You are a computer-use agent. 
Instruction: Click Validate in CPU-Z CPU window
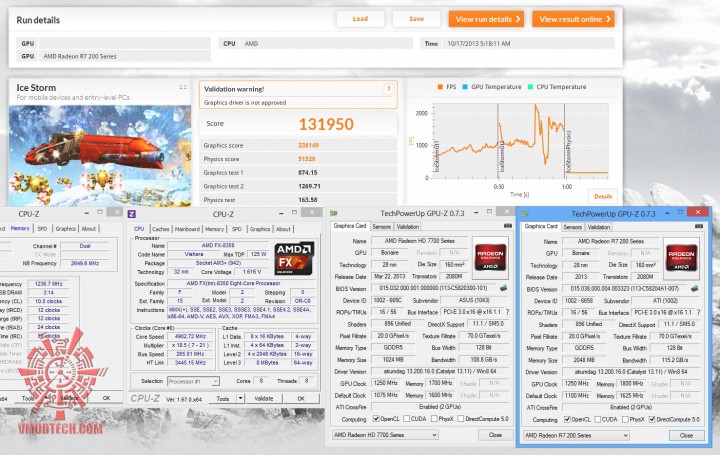[x=264, y=399]
